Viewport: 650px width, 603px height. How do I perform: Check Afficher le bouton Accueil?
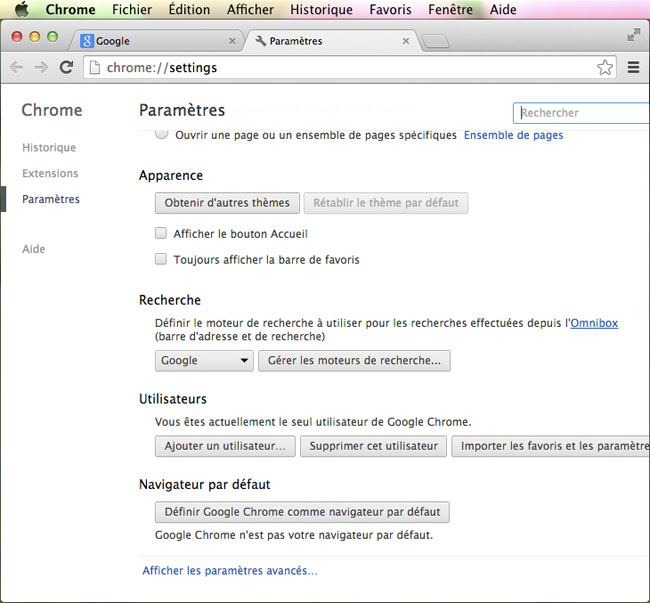click(x=161, y=233)
